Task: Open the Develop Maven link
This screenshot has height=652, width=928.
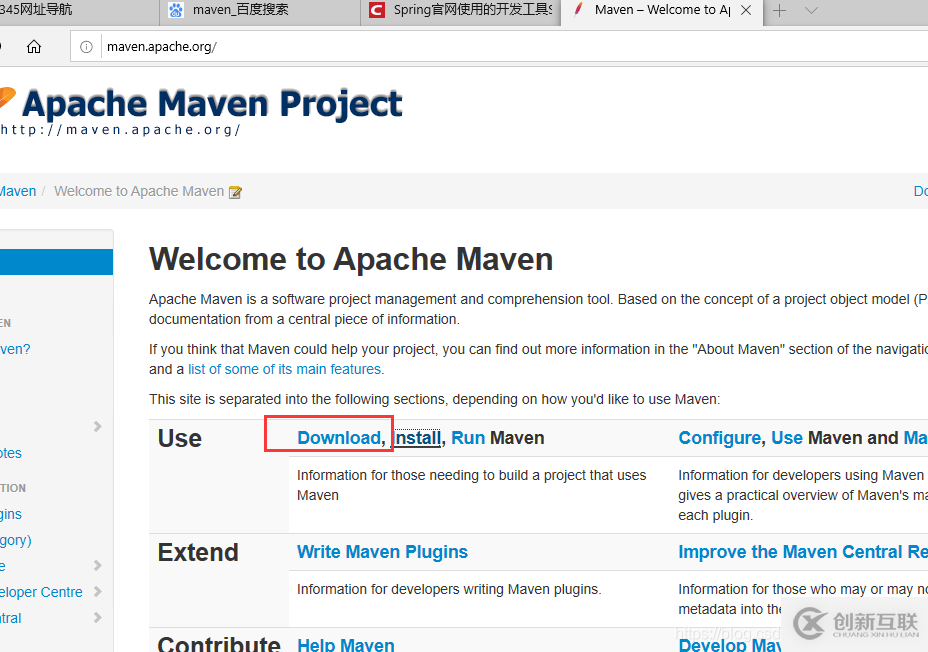Action: point(729,645)
